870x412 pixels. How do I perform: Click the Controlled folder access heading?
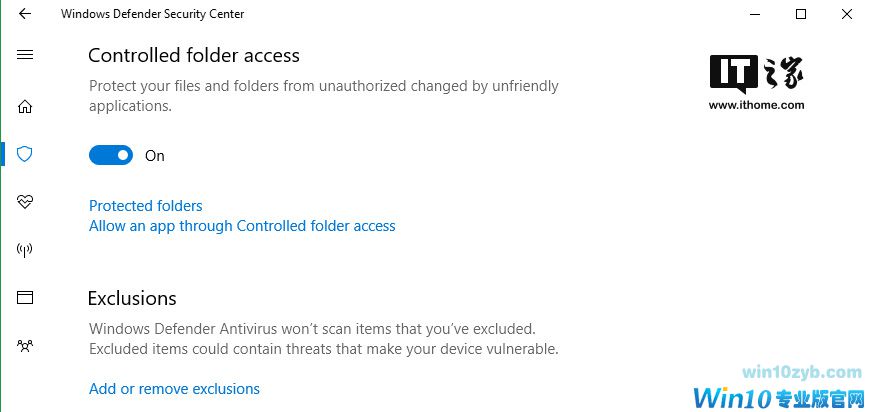point(193,56)
